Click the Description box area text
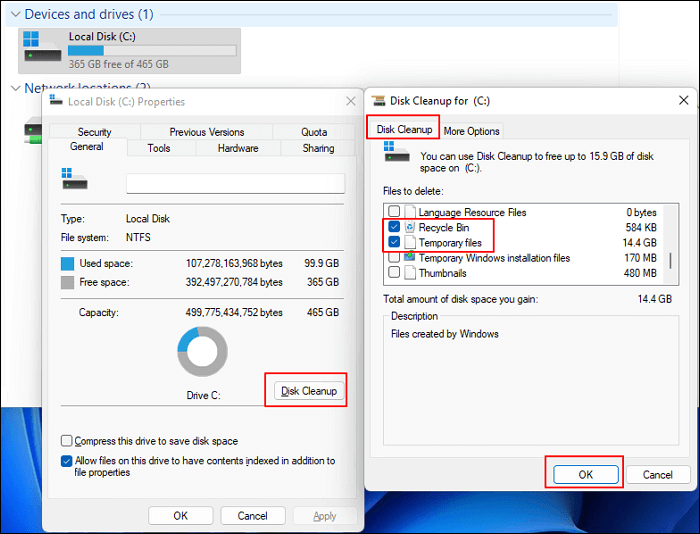The width and height of the screenshot is (700, 534). pyautogui.click(x=445, y=334)
